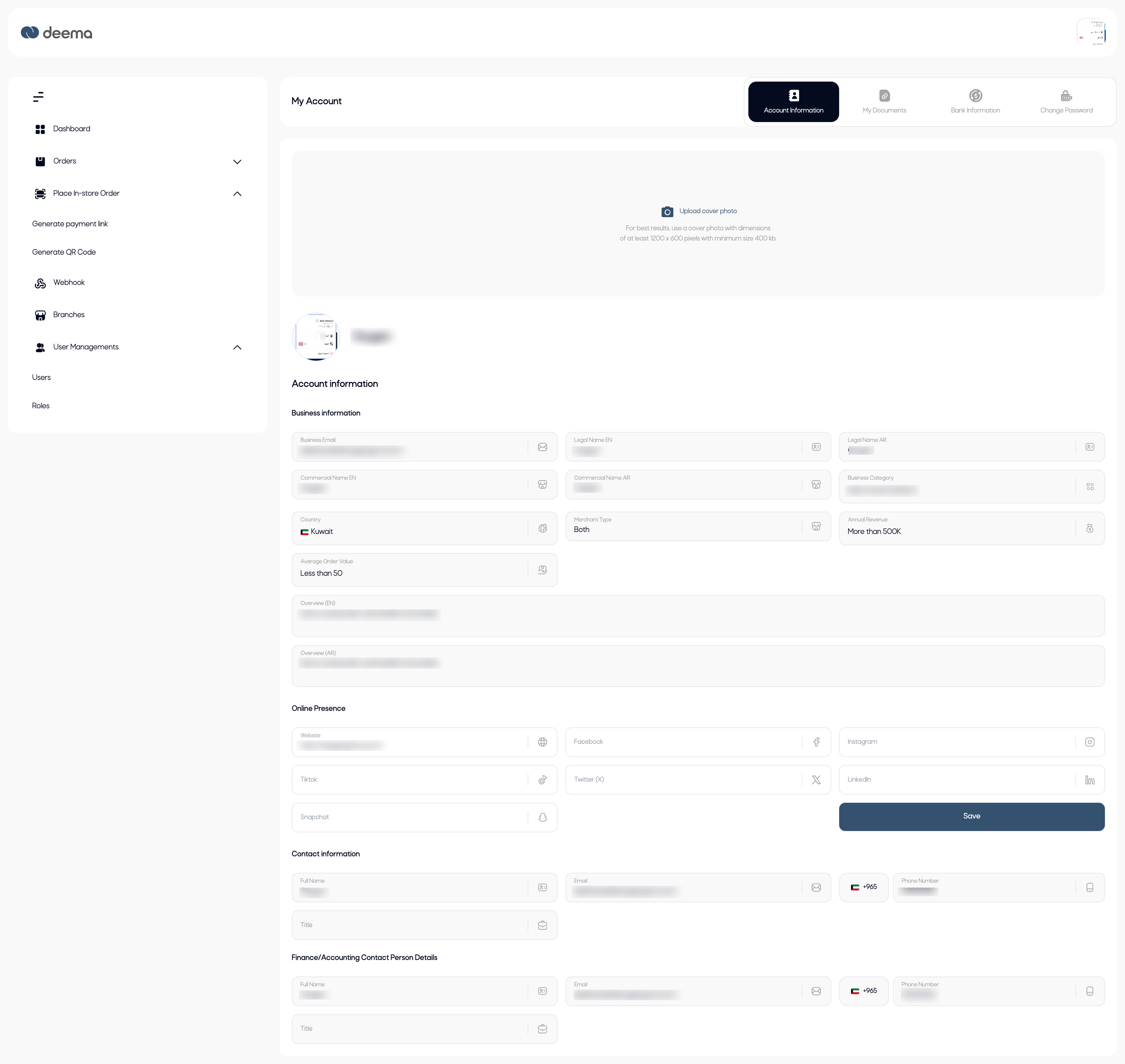This screenshot has width=1125, height=1064.
Task: Click the Twitter X icon in its field
Action: pyautogui.click(x=816, y=780)
